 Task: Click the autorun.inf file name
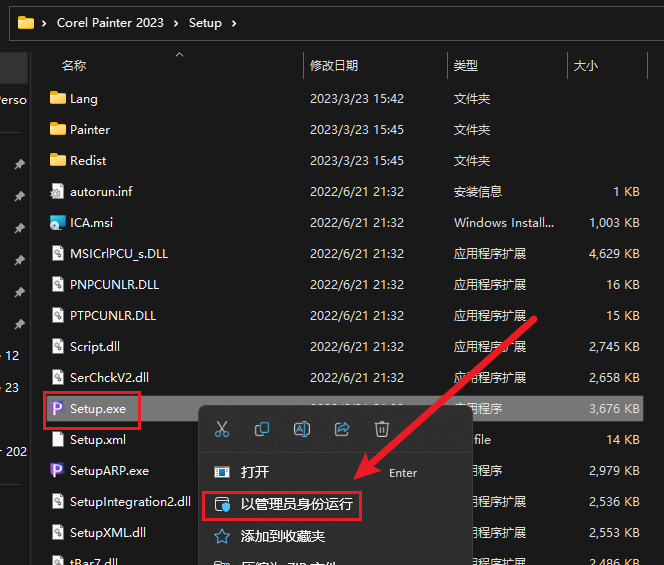[x=101, y=191]
